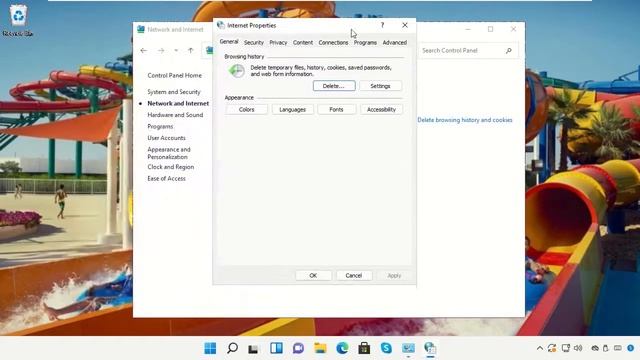640x360 pixels.
Task: Open Network and Internet category
Action: [x=178, y=103]
